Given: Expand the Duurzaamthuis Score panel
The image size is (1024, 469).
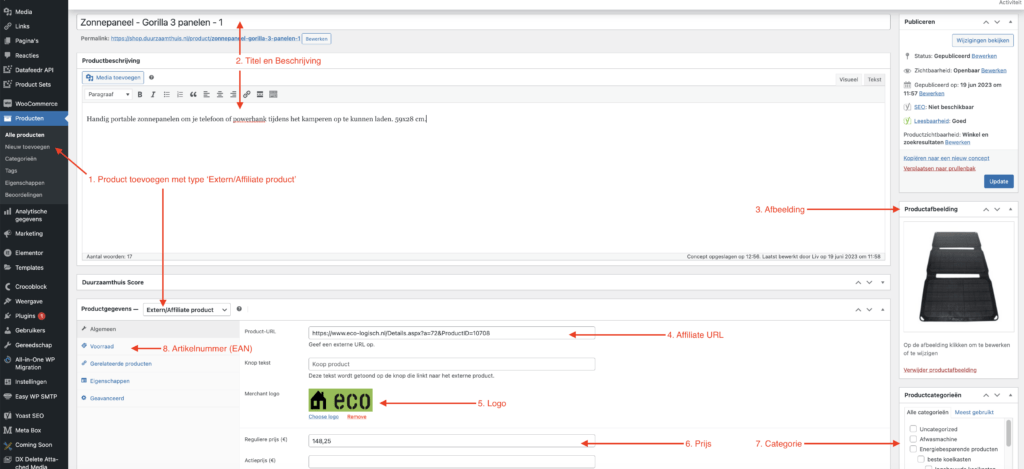Looking at the screenshot, I should click(x=883, y=282).
